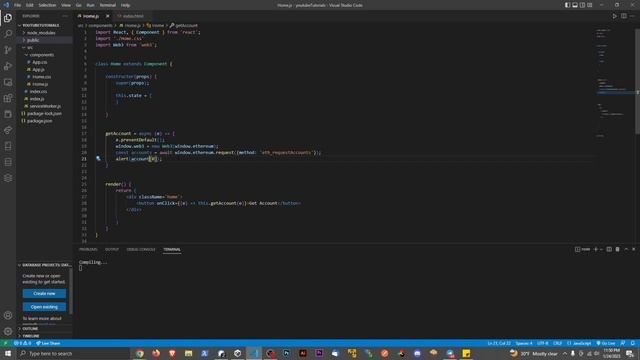The height and width of the screenshot is (360, 640).
Task: Split the terminal panel
Action: 609,249
